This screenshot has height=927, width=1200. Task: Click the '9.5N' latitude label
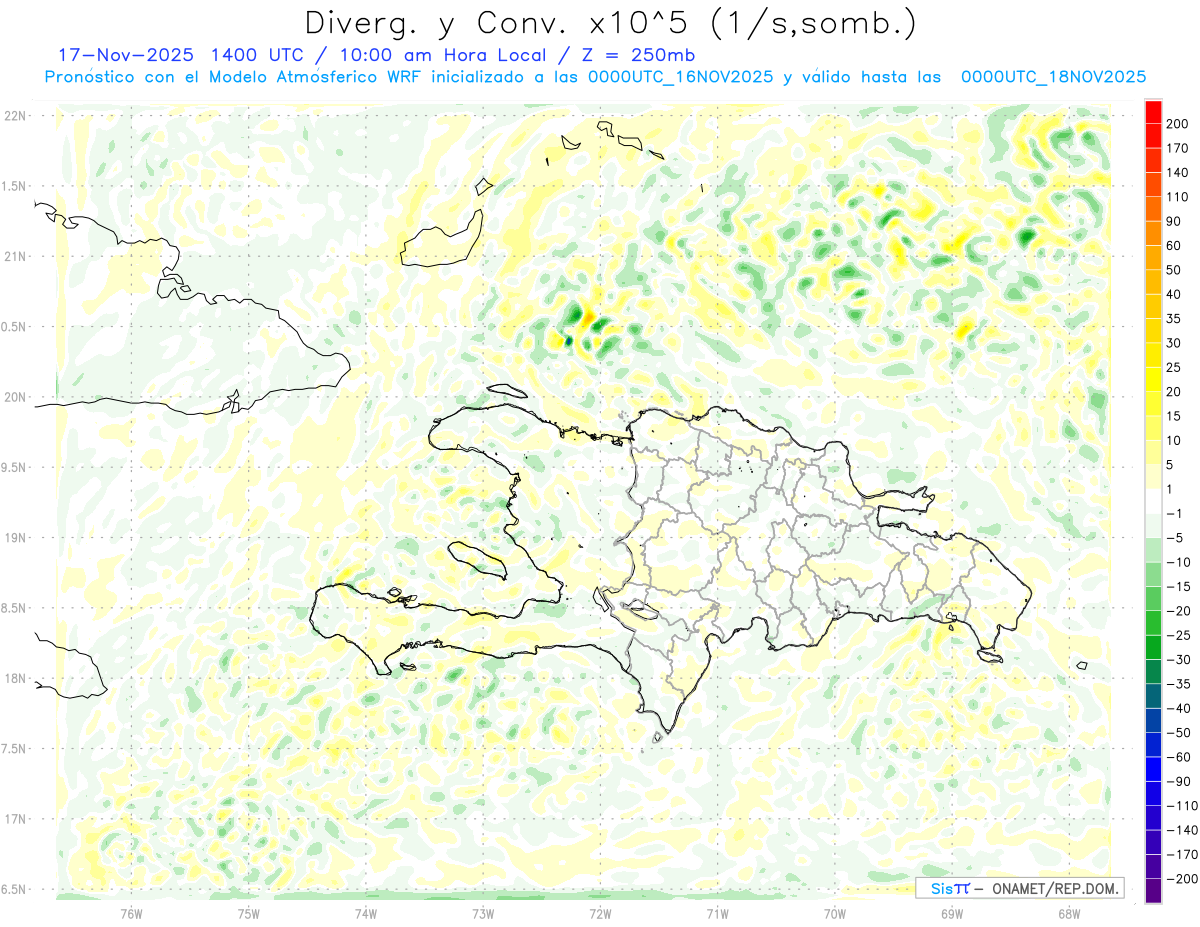12,468
